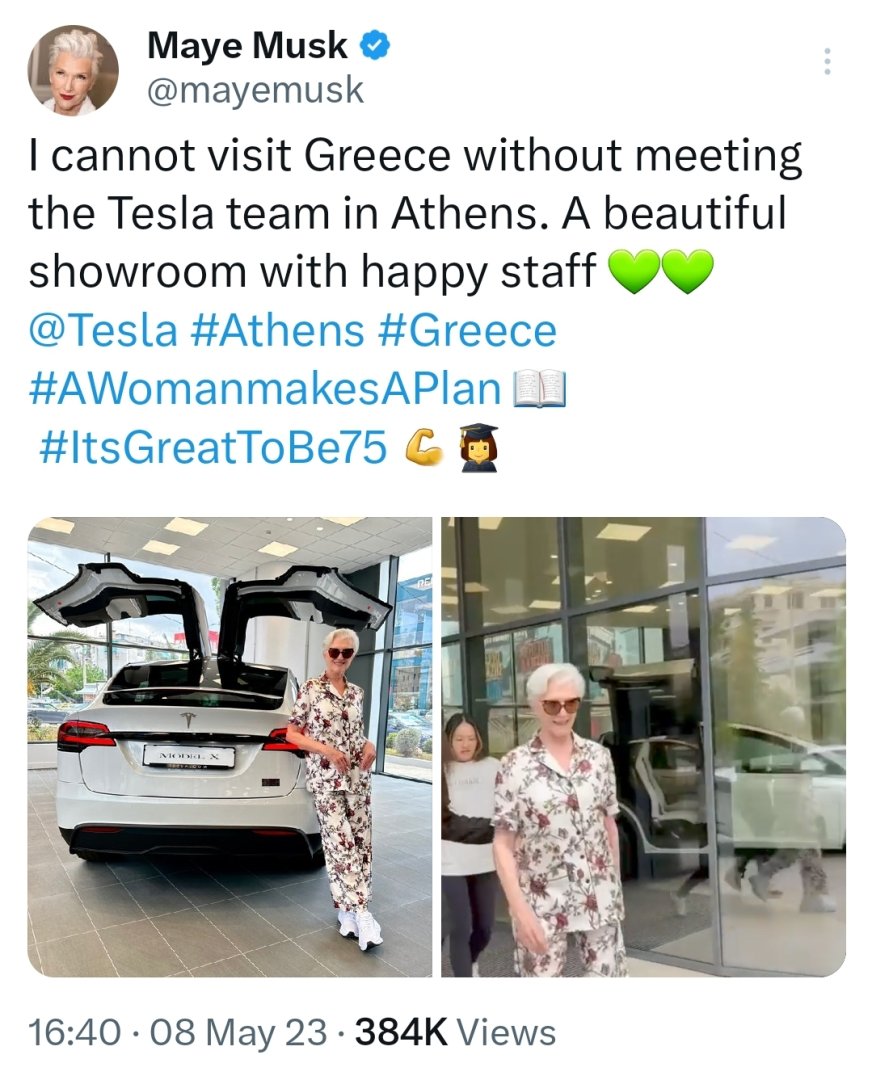Image resolution: width=872 pixels, height=1080 pixels.
Task: Click the open book emoji
Action: pos(539,389)
